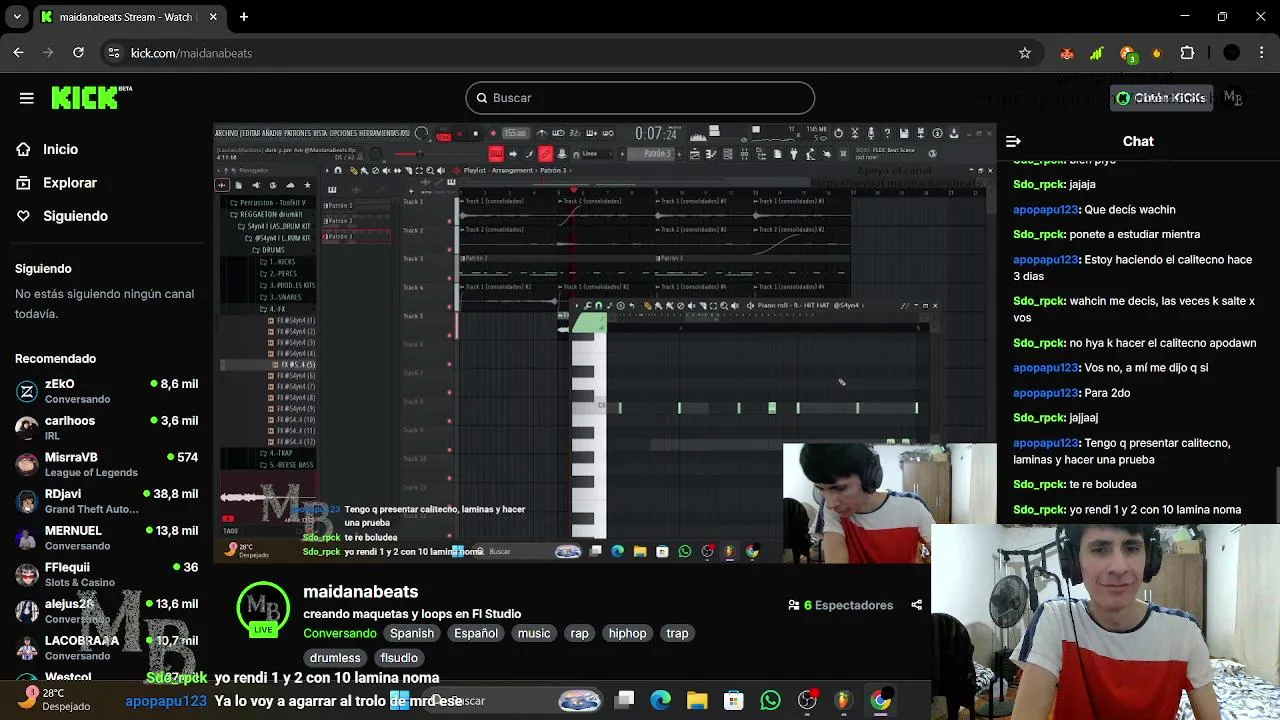Select the maidanabeats Stream browser tab
Screen dimensions: 1280x720
(128, 17)
